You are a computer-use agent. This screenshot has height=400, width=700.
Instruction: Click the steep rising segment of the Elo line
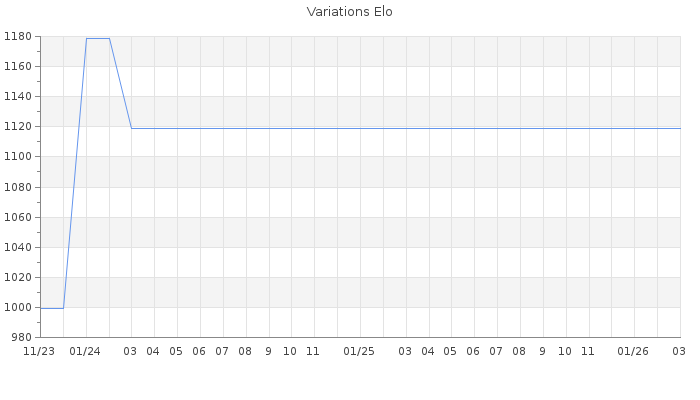[x=75, y=173]
